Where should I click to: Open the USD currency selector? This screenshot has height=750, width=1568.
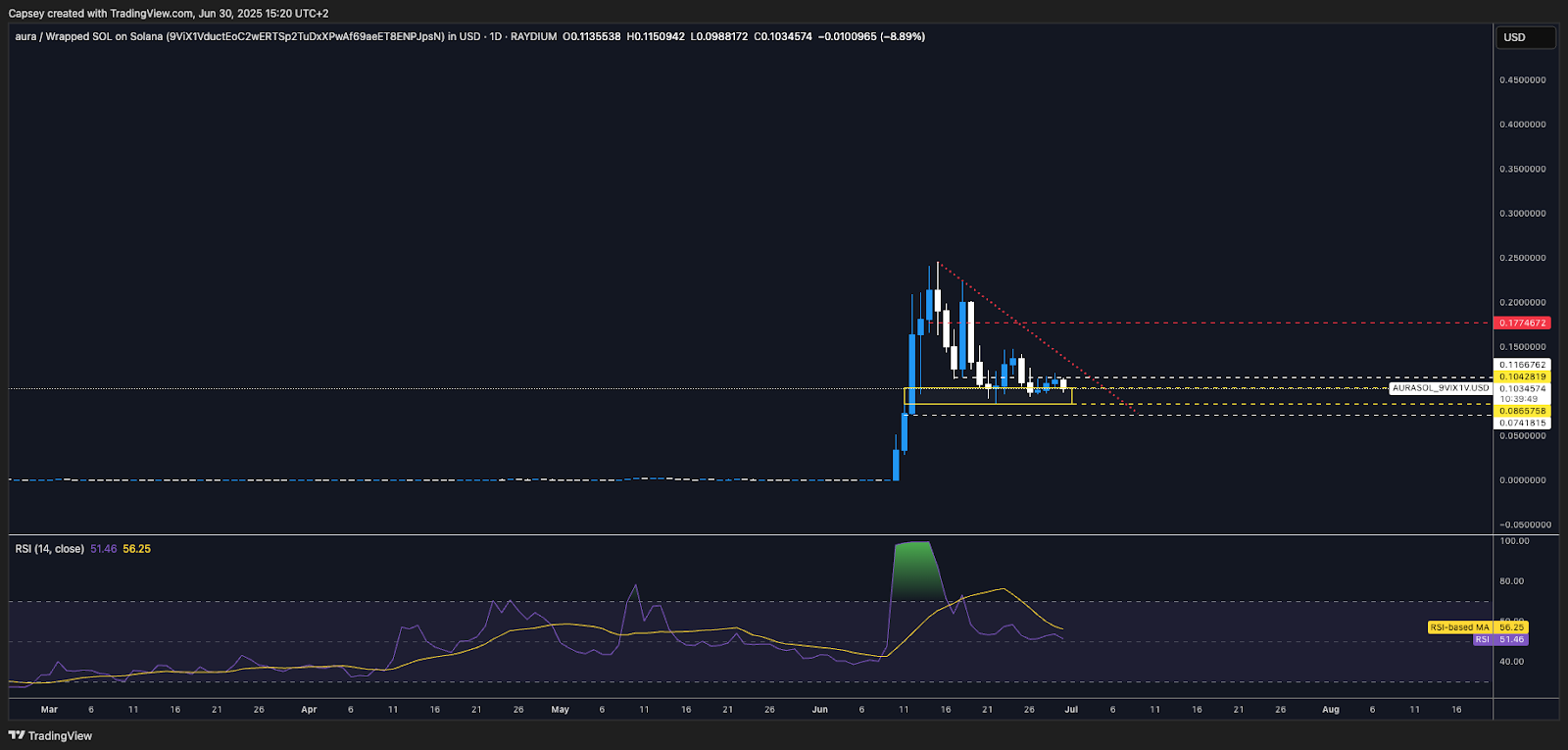point(1524,37)
